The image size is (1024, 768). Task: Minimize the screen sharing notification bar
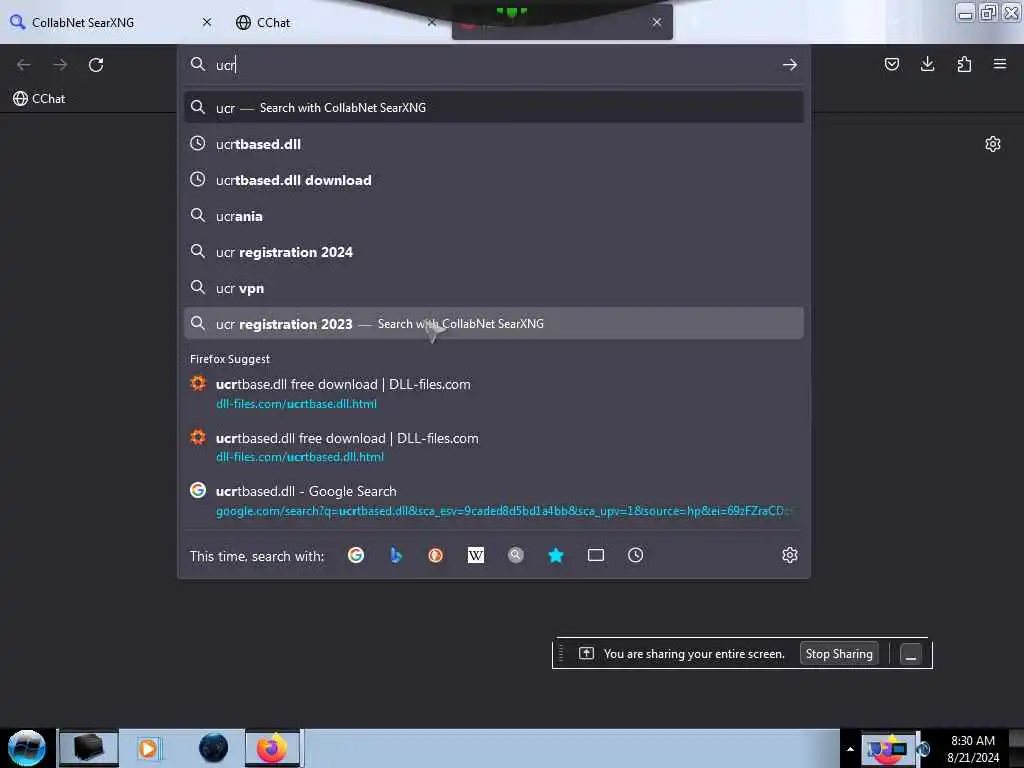coord(910,654)
